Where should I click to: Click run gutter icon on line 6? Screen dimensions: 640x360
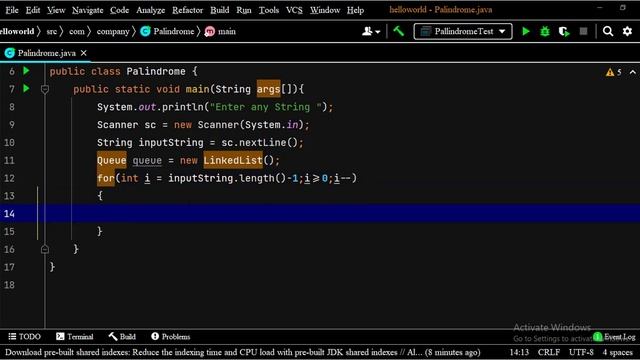point(27,71)
